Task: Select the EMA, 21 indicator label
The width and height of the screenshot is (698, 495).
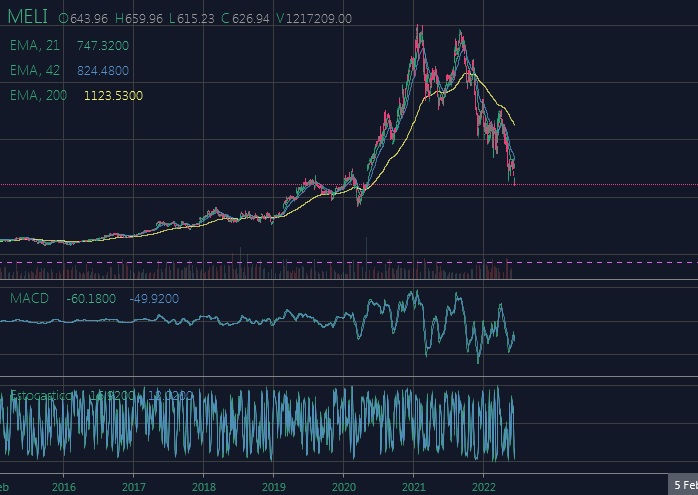Action: pyautogui.click(x=35, y=45)
